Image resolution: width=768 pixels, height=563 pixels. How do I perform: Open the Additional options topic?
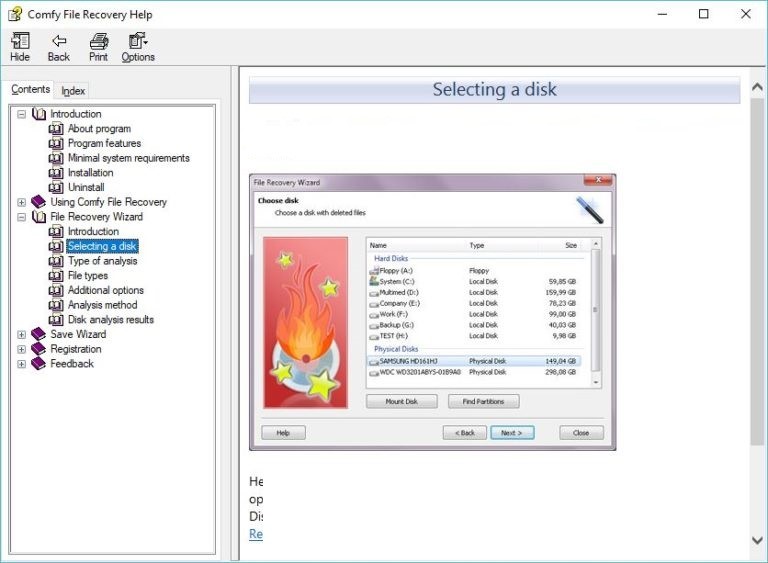click(106, 290)
